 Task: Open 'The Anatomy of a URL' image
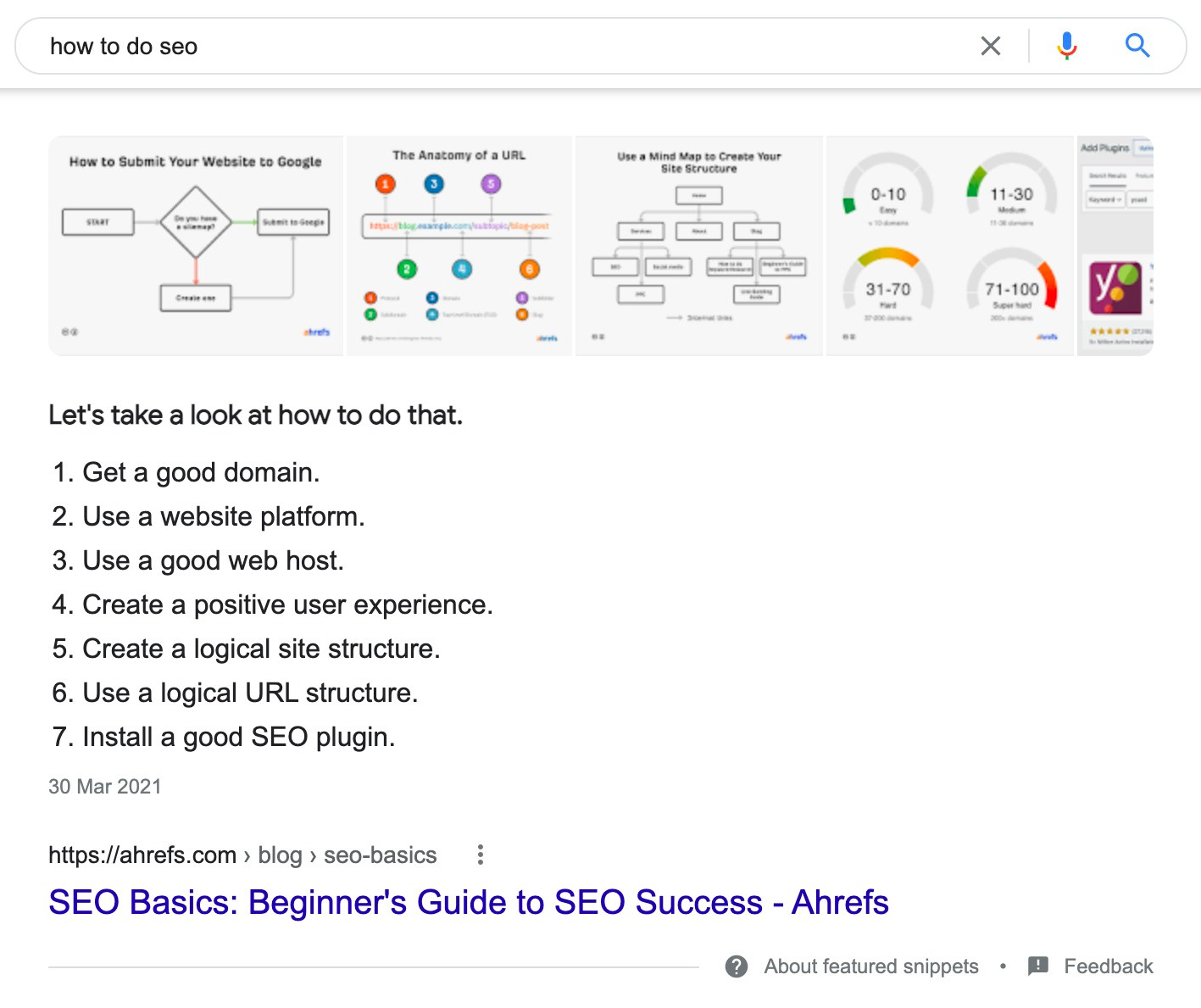(458, 245)
